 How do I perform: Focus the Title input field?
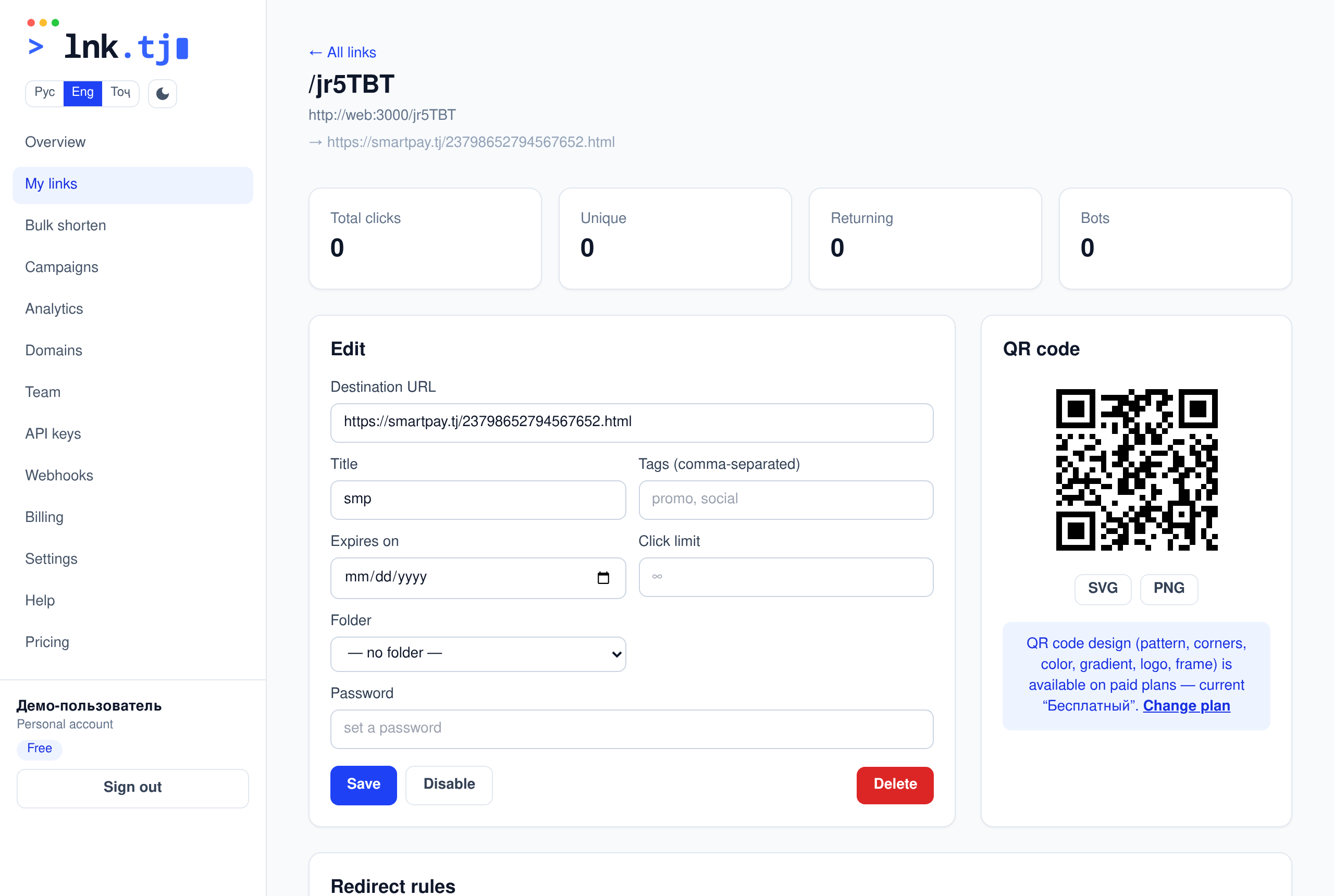[x=478, y=500]
